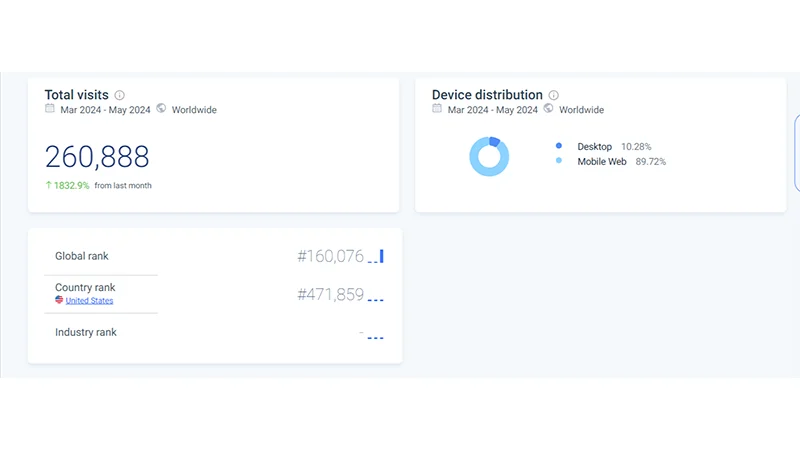Viewport: 800px width, 450px height.
Task: Open the Device distribution info icon
Action: coord(554,95)
